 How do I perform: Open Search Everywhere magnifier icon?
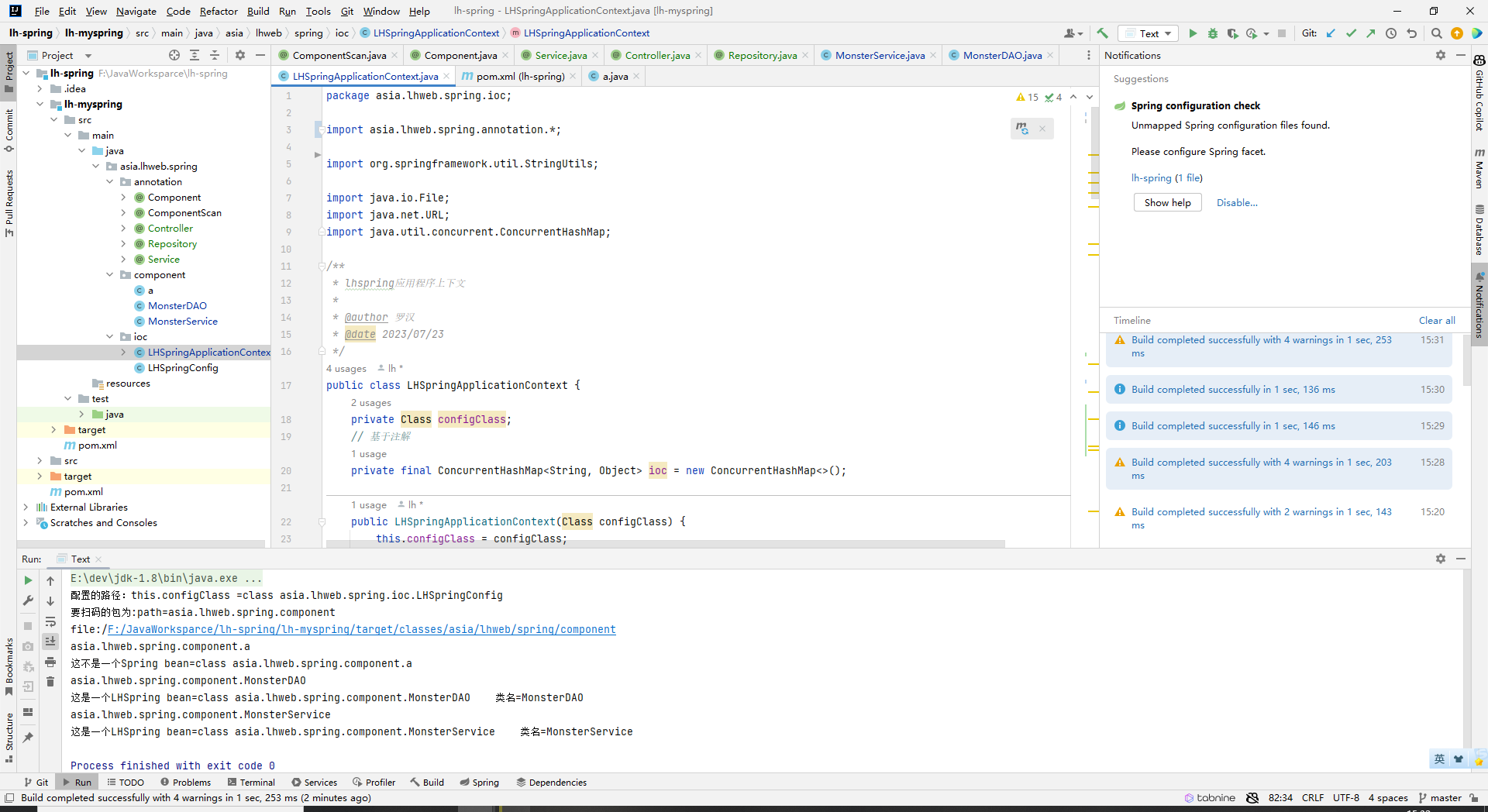point(1436,33)
